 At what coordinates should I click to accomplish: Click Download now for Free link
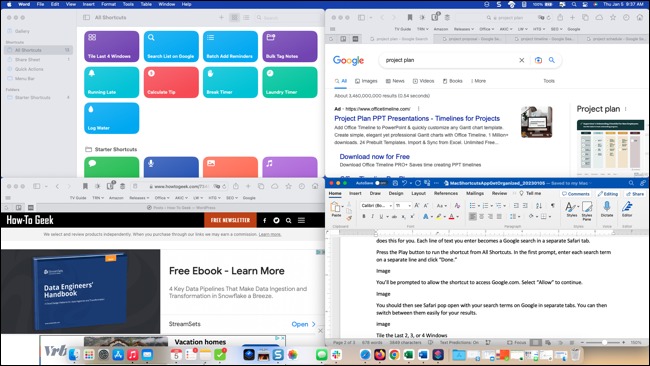[x=375, y=157]
